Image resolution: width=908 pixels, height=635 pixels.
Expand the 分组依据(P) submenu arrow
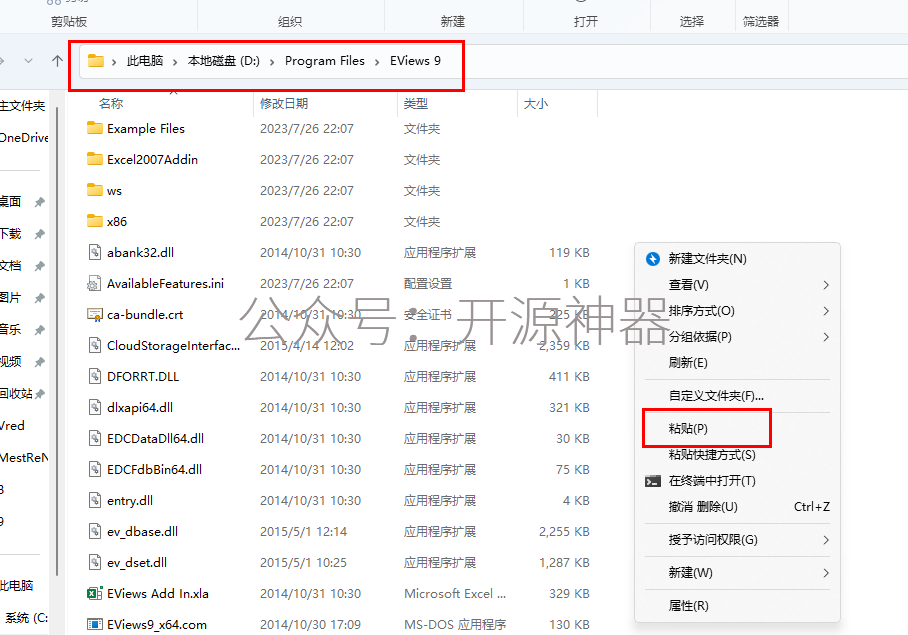point(826,337)
